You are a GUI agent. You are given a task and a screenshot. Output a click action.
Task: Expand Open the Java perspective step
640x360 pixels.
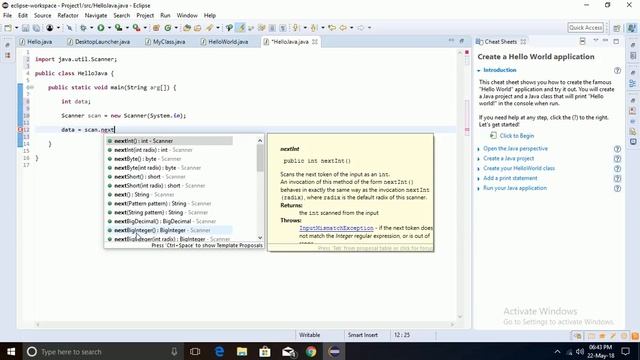click(x=479, y=149)
